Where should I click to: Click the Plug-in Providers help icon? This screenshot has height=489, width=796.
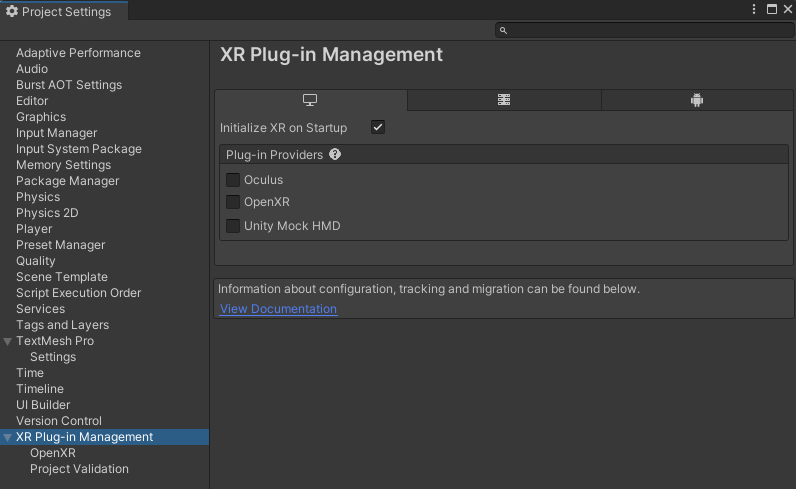[335, 155]
